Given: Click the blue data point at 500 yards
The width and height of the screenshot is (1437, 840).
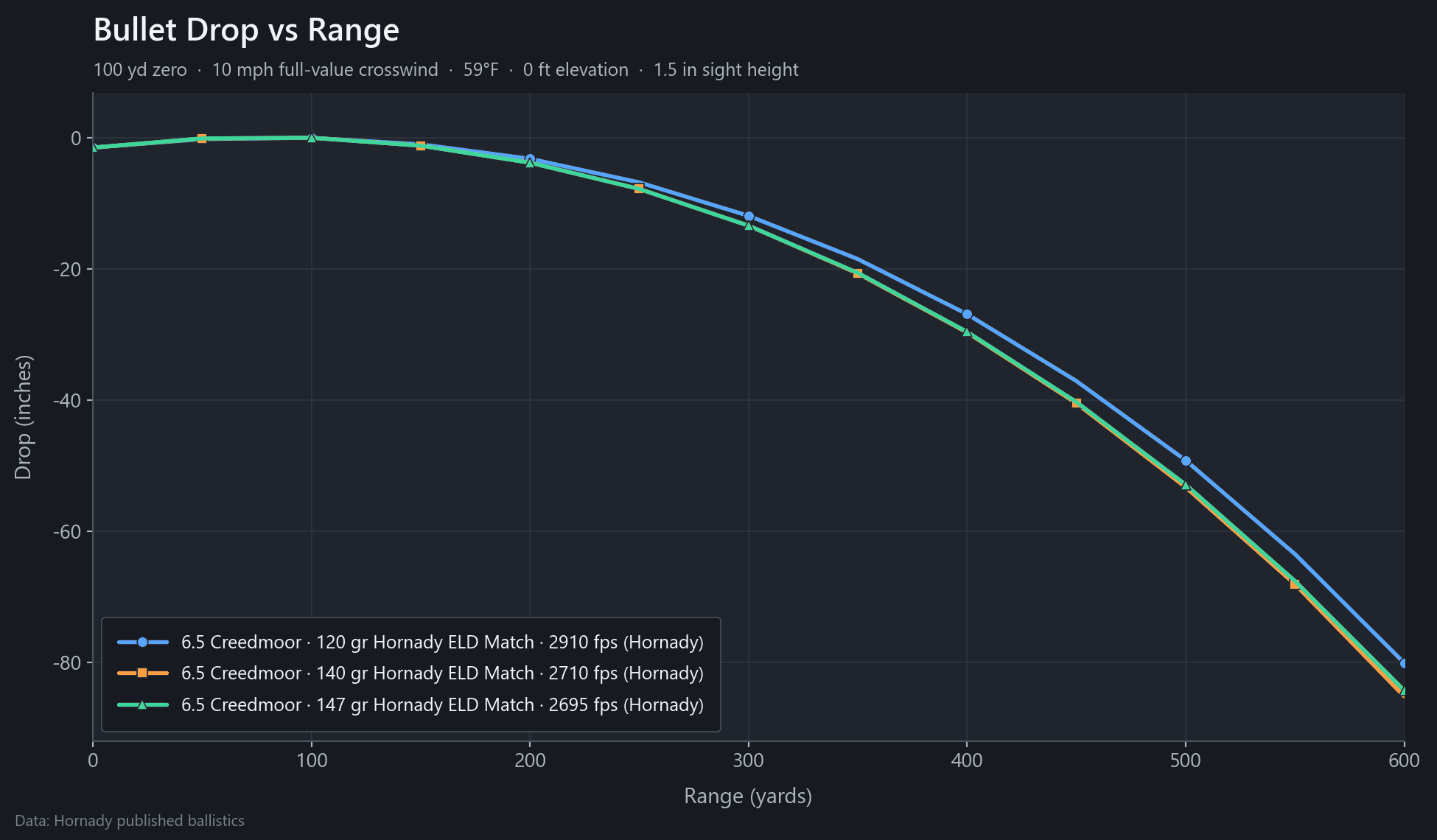Looking at the screenshot, I should [1186, 461].
